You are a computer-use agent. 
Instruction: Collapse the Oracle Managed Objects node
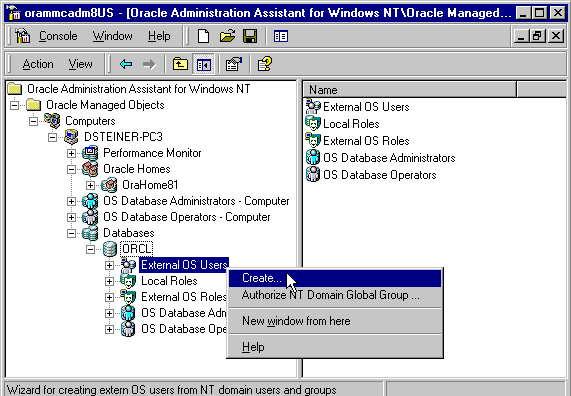pyautogui.click(x=15, y=105)
